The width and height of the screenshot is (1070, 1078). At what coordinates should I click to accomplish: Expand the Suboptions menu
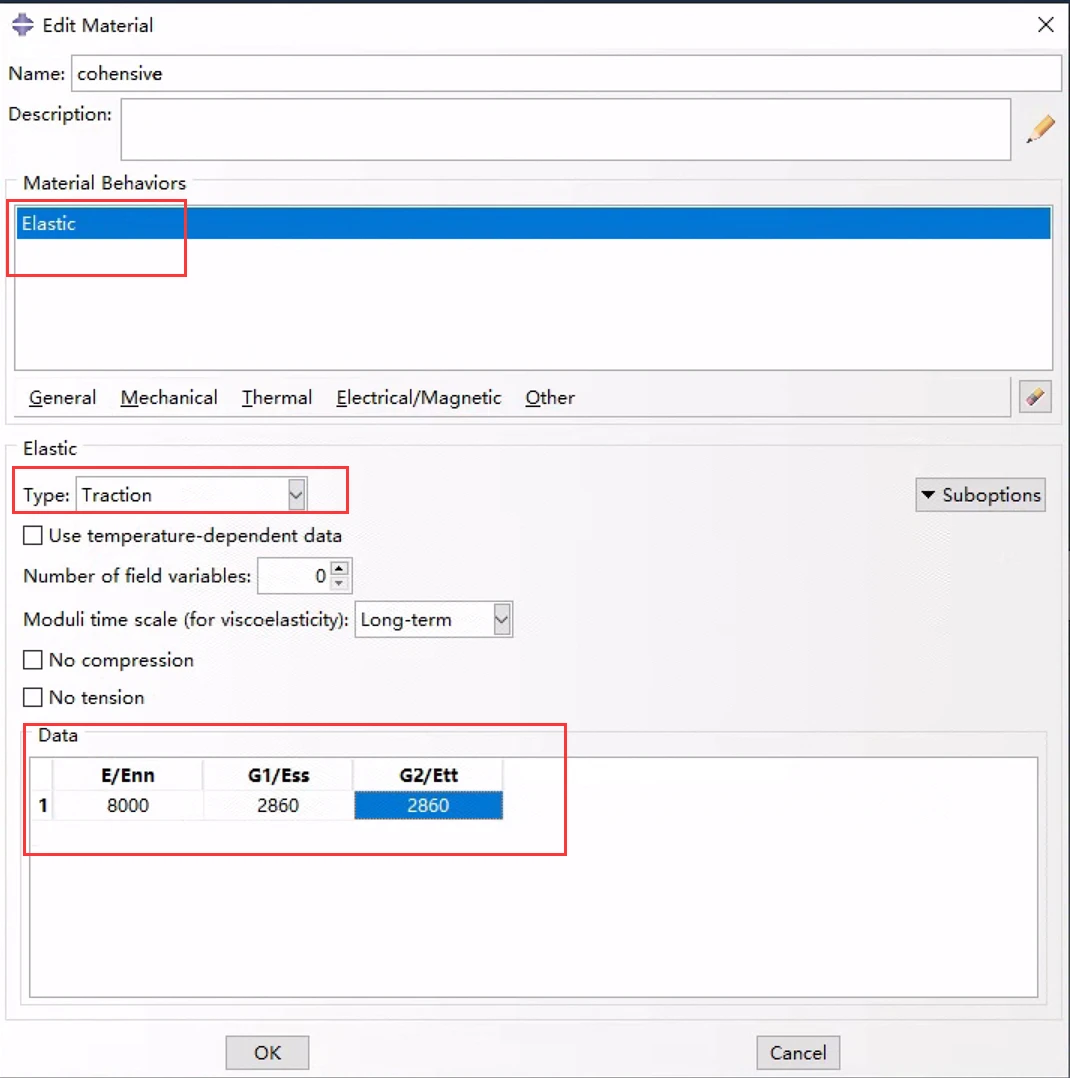tap(980, 495)
